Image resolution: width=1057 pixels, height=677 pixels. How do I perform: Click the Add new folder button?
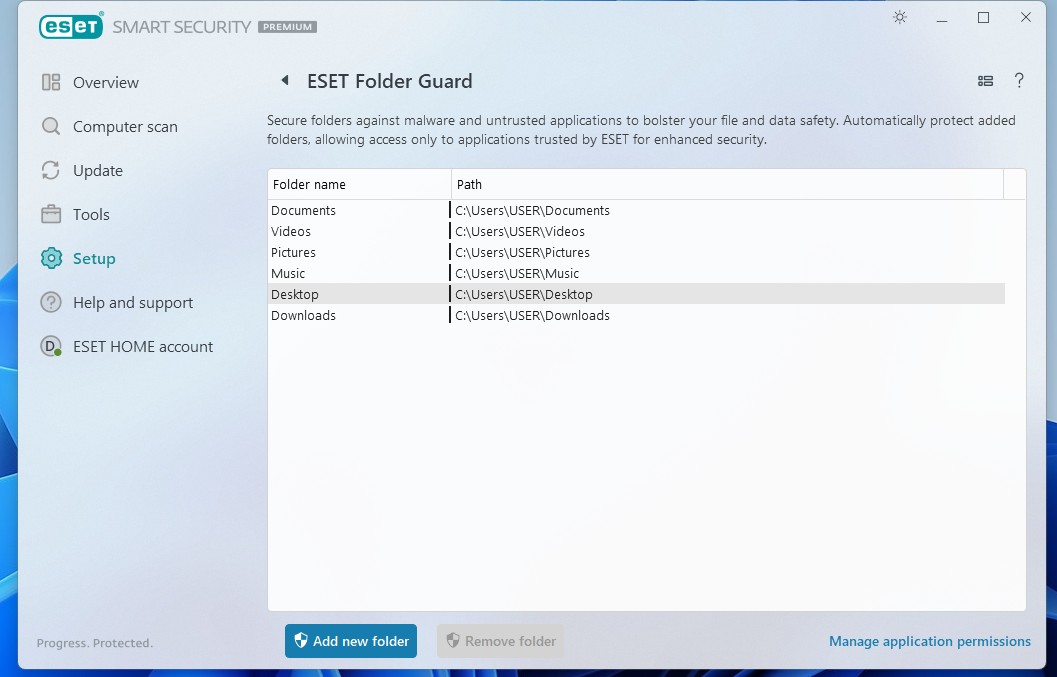tap(350, 641)
